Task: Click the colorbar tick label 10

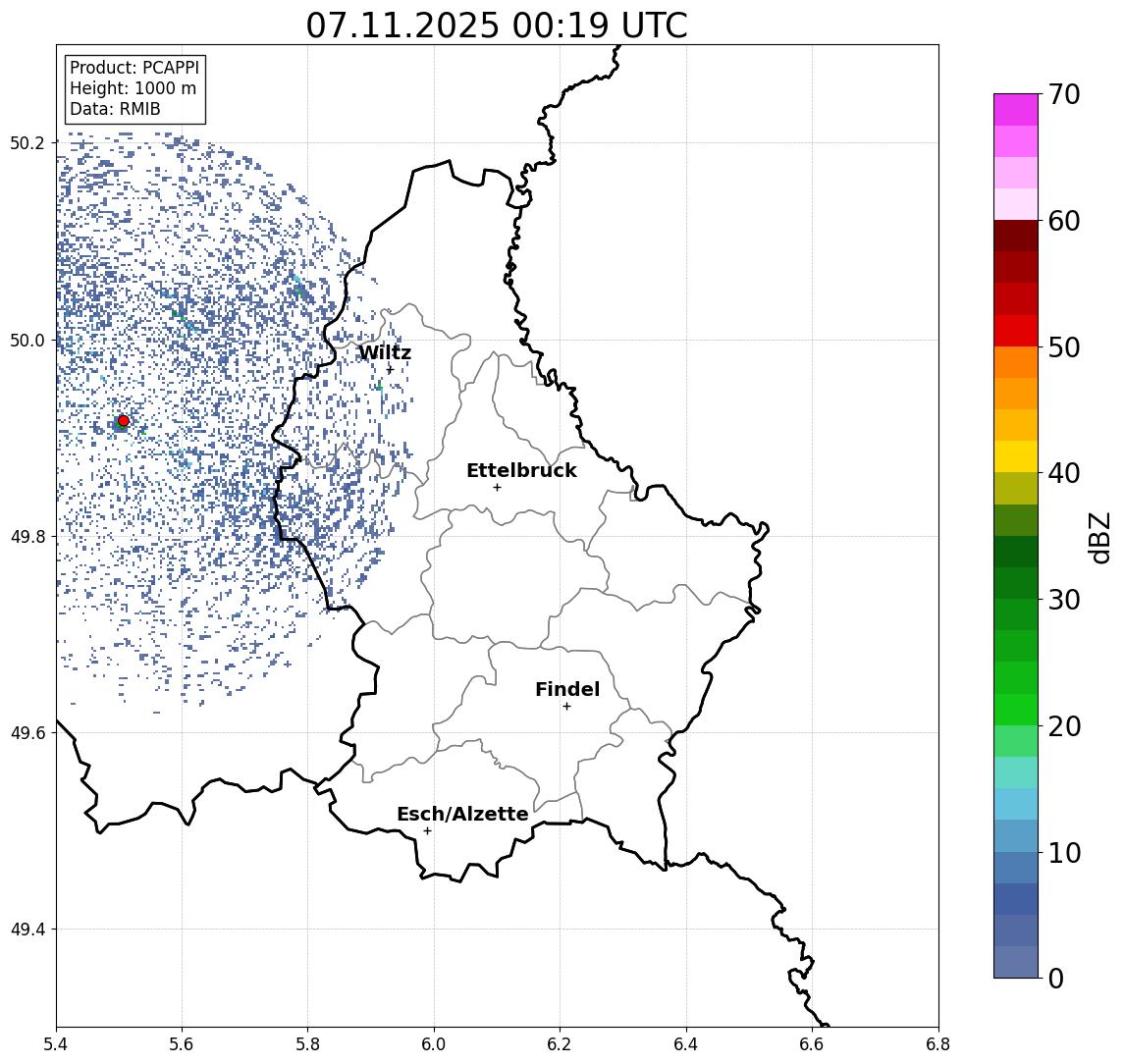Action: 1064,852
